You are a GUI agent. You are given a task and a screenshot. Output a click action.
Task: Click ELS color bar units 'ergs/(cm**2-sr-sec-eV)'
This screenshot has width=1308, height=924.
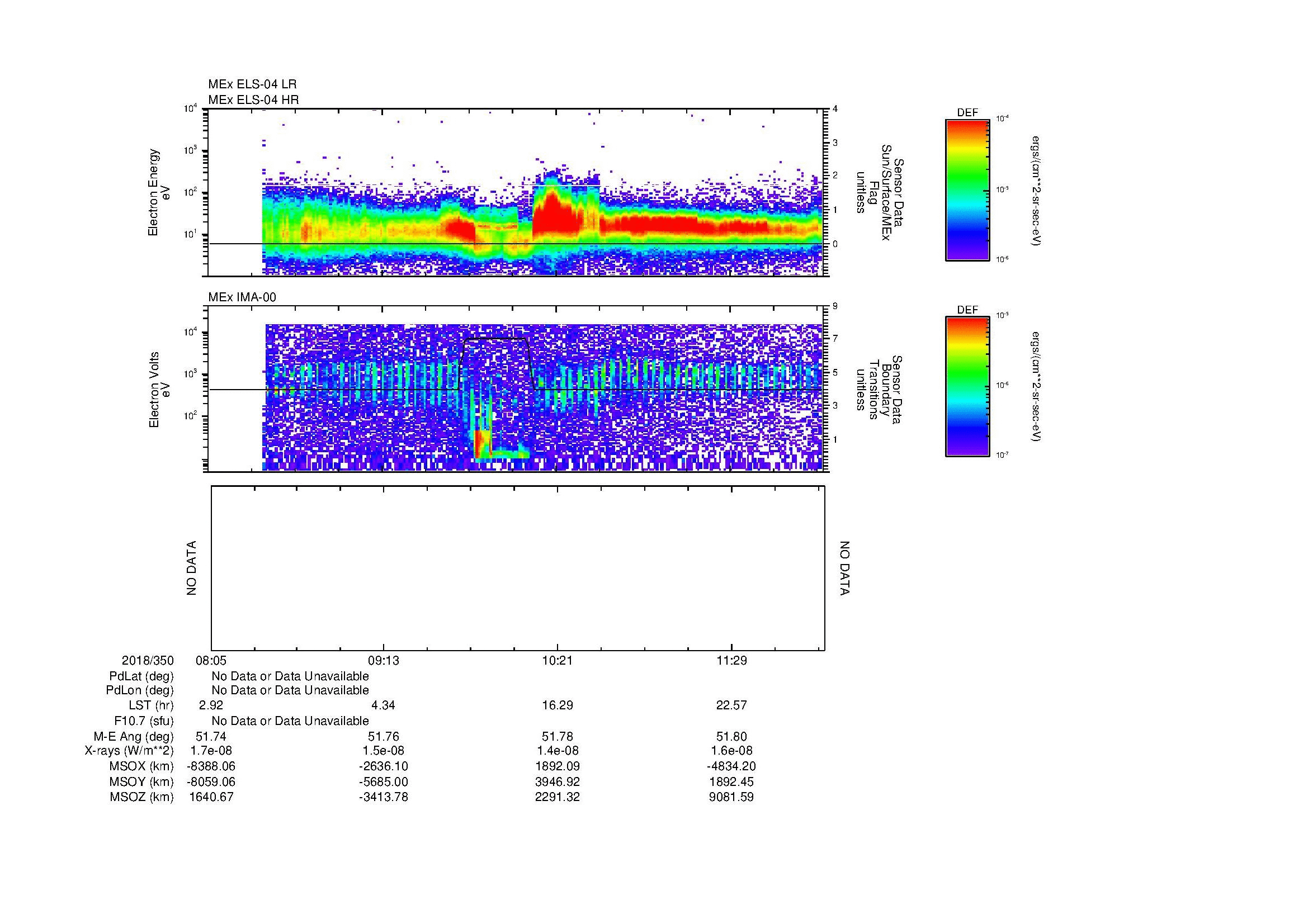tap(1035, 191)
